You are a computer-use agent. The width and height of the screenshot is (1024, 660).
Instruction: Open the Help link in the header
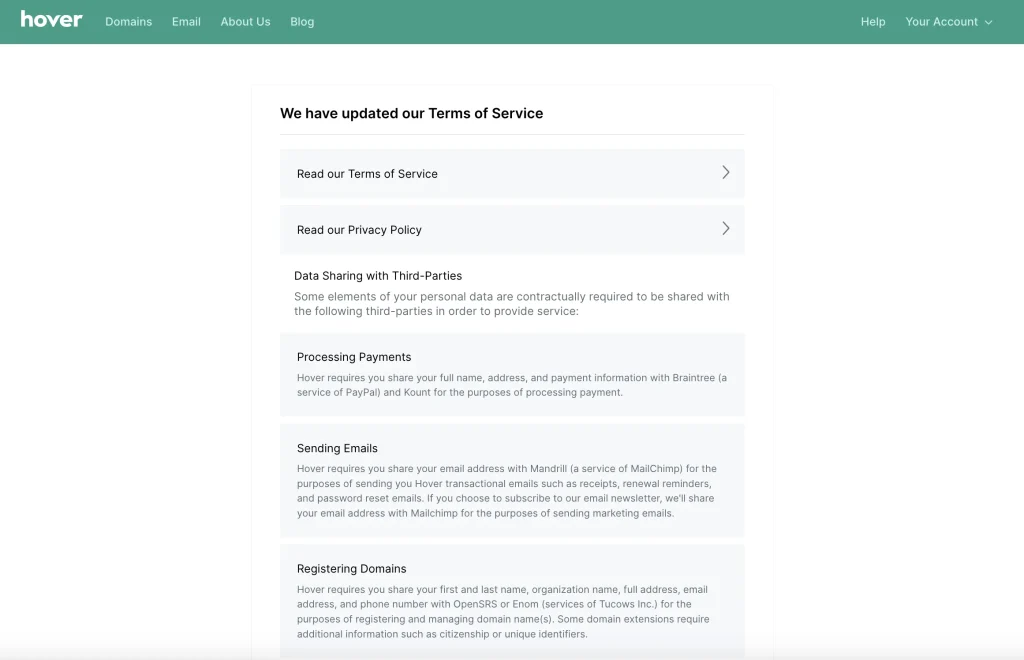tap(872, 22)
